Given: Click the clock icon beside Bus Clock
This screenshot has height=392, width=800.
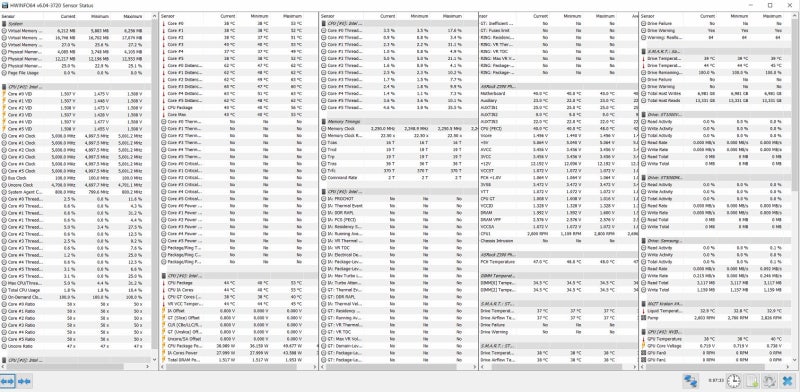Looking at the screenshot, I should tap(4, 178).
